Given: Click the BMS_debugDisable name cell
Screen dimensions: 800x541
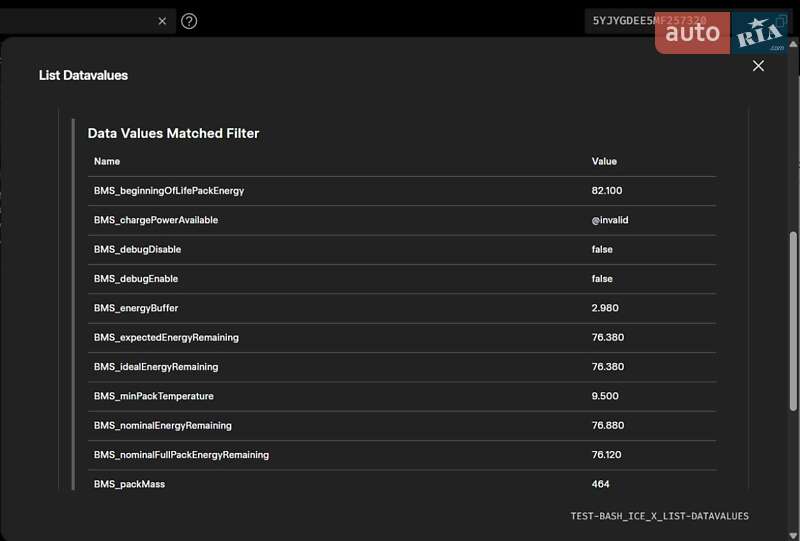Looking at the screenshot, I should coord(137,249).
